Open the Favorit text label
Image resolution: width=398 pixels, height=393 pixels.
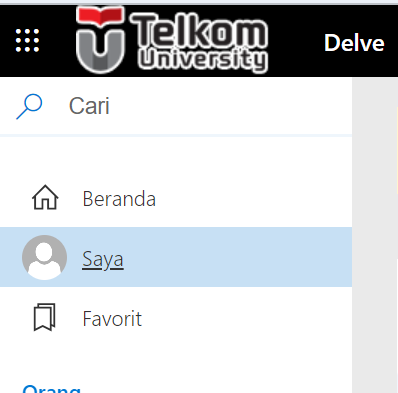[x=112, y=319]
